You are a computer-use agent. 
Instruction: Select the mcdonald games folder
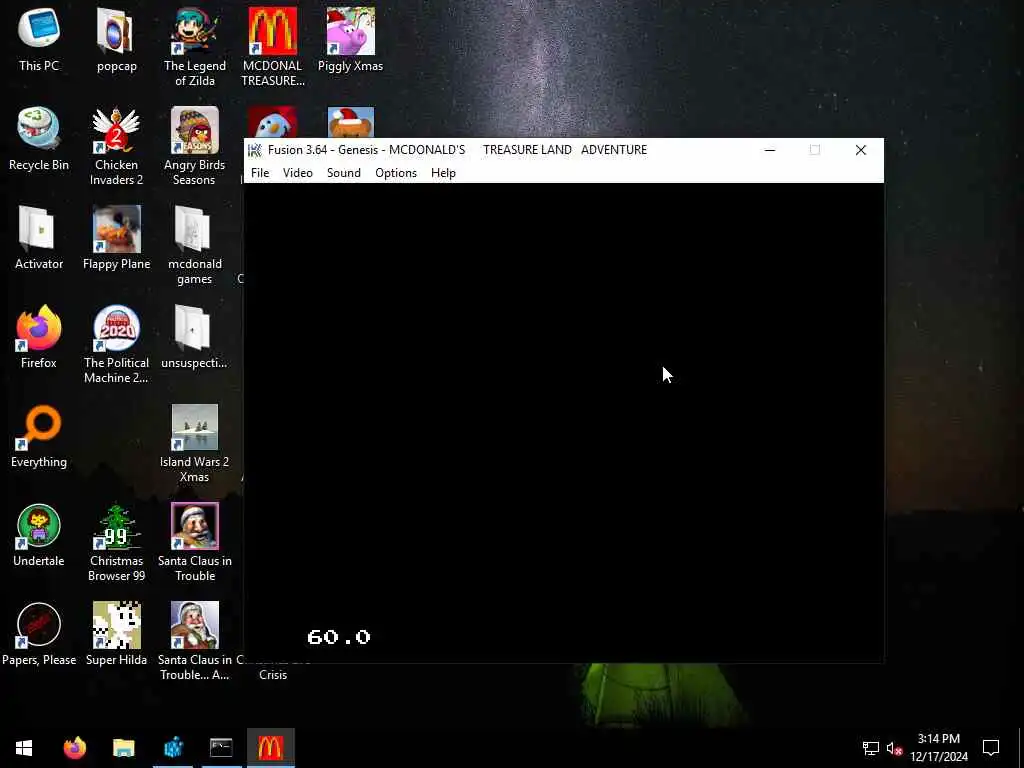(195, 245)
